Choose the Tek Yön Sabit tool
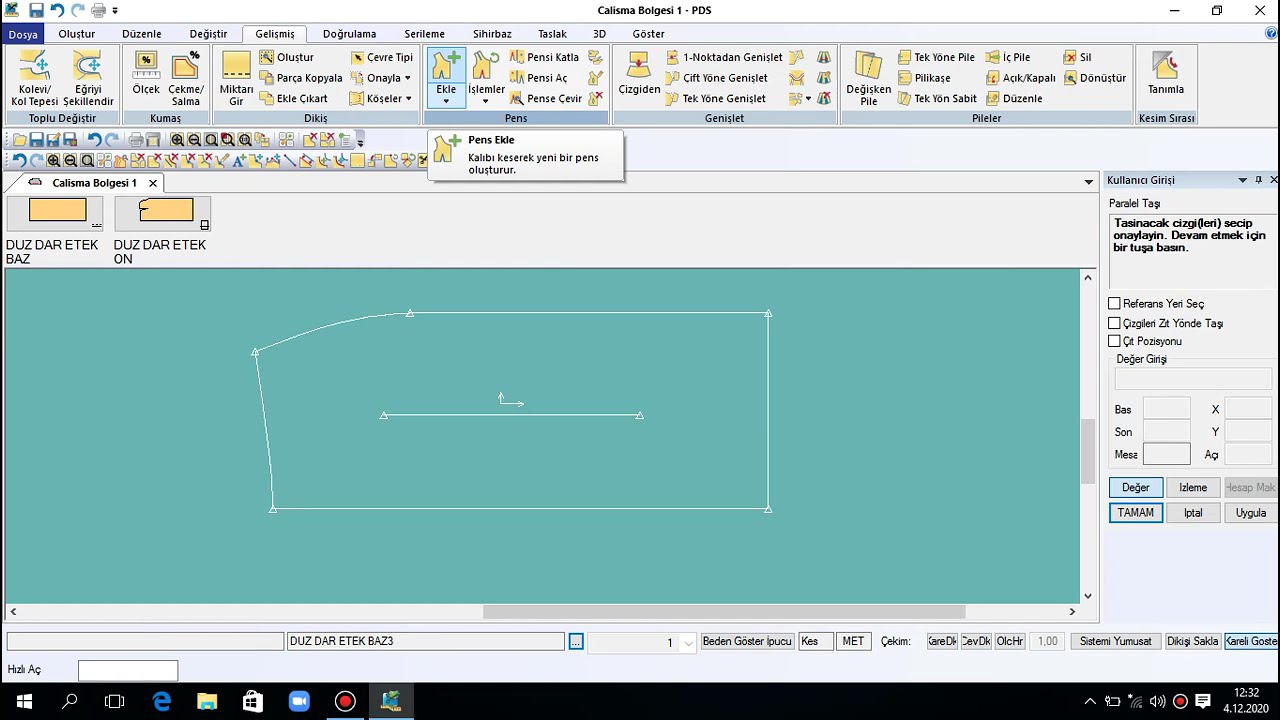Viewport: 1280px width, 720px height. 936,98
